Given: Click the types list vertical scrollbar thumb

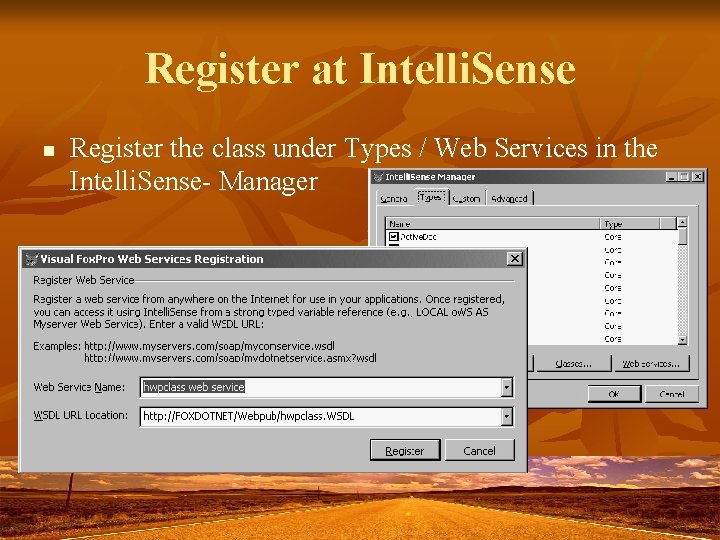Looking at the screenshot, I should pos(682,236).
